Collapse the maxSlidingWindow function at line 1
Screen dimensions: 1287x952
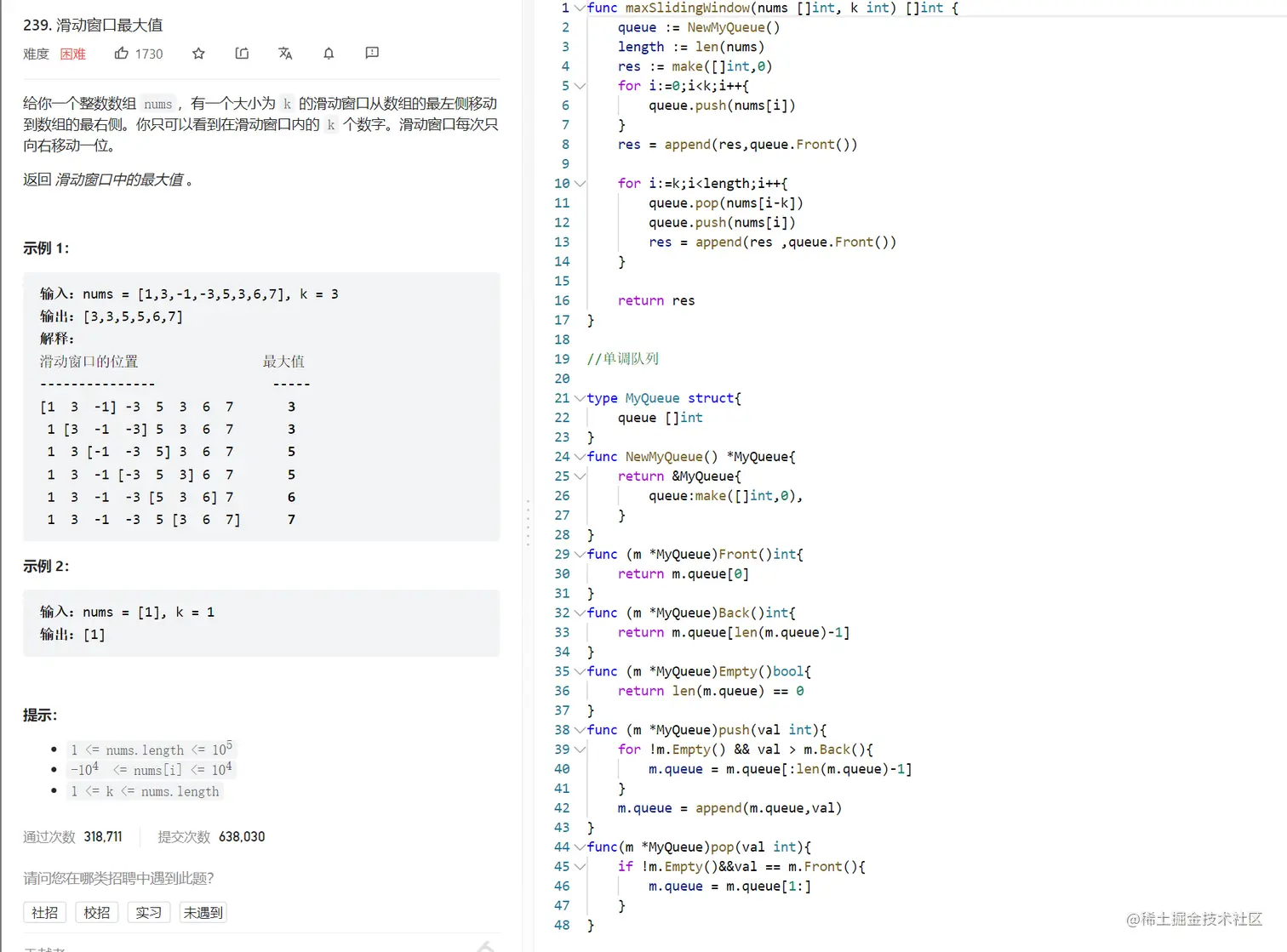pos(580,8)
